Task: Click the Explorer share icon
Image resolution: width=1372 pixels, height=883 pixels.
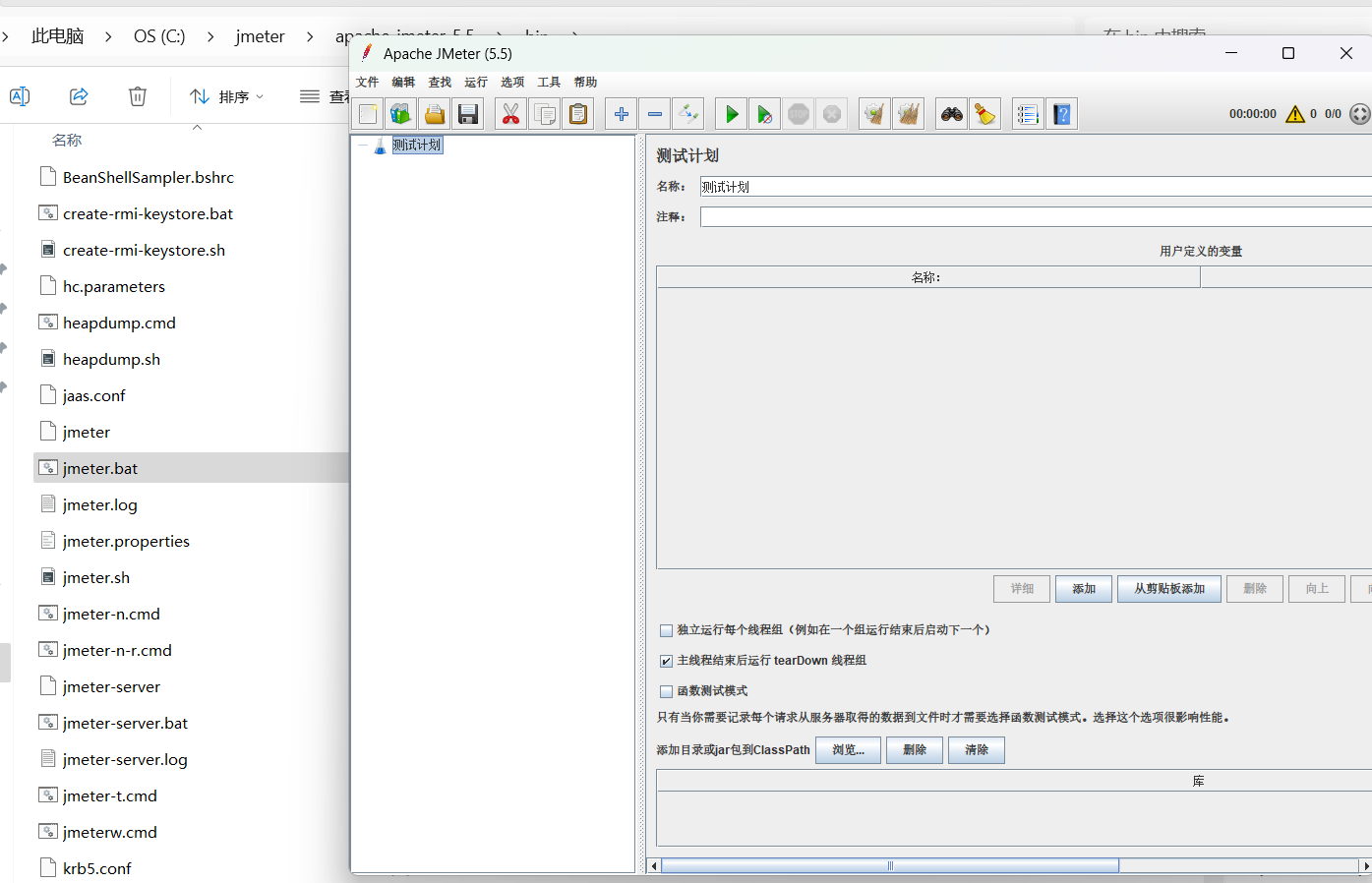Action: 79,96
